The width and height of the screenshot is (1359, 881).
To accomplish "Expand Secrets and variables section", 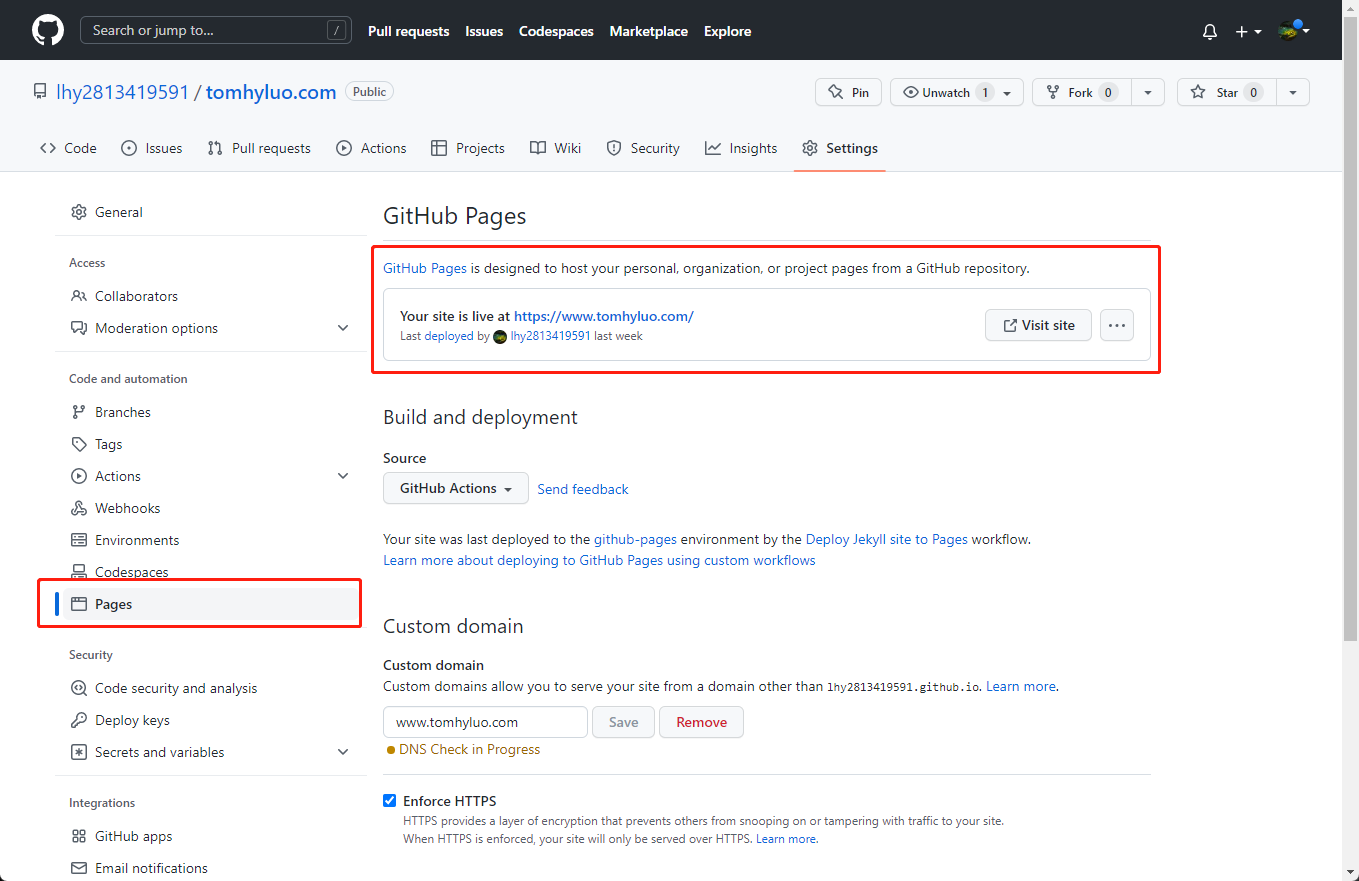I will pos(343,752).
